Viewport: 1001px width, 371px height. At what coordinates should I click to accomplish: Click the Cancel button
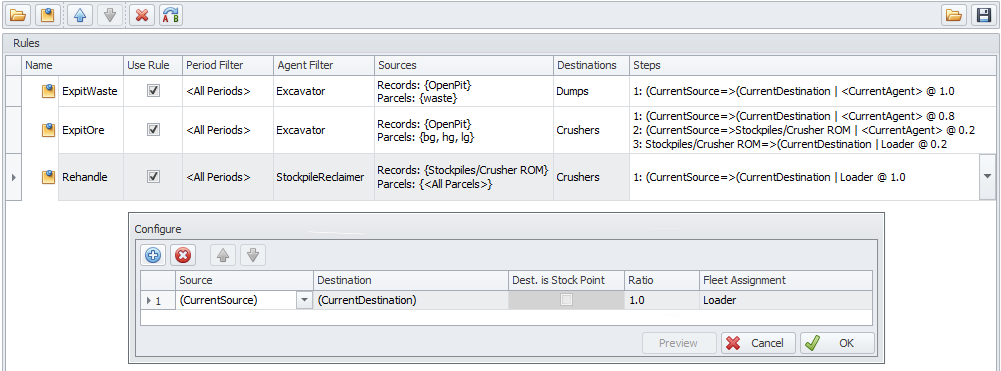[x=758, y=343]
